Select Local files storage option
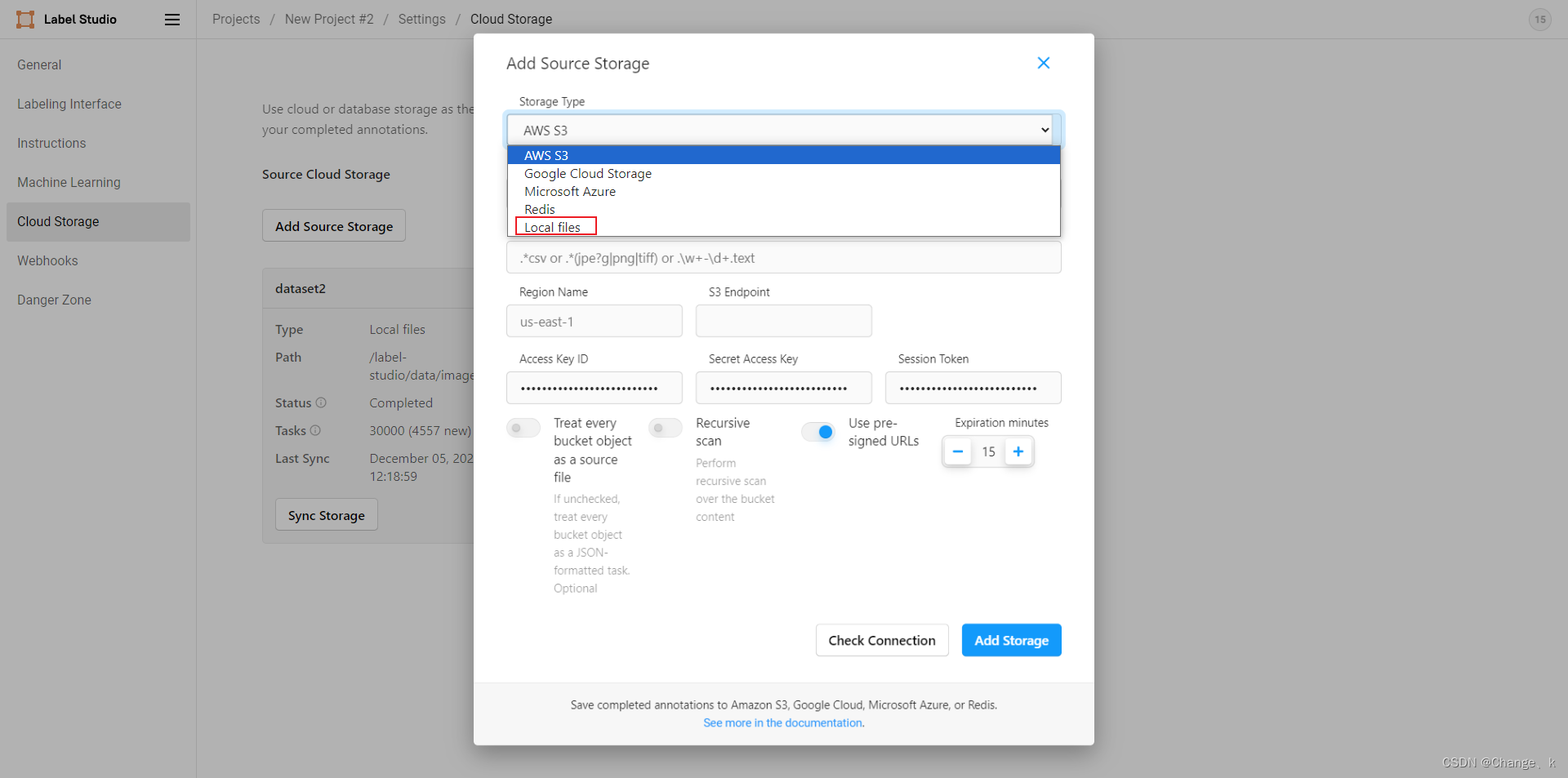Viewport: 1568px width, 778px height. (x=784, y=227)
